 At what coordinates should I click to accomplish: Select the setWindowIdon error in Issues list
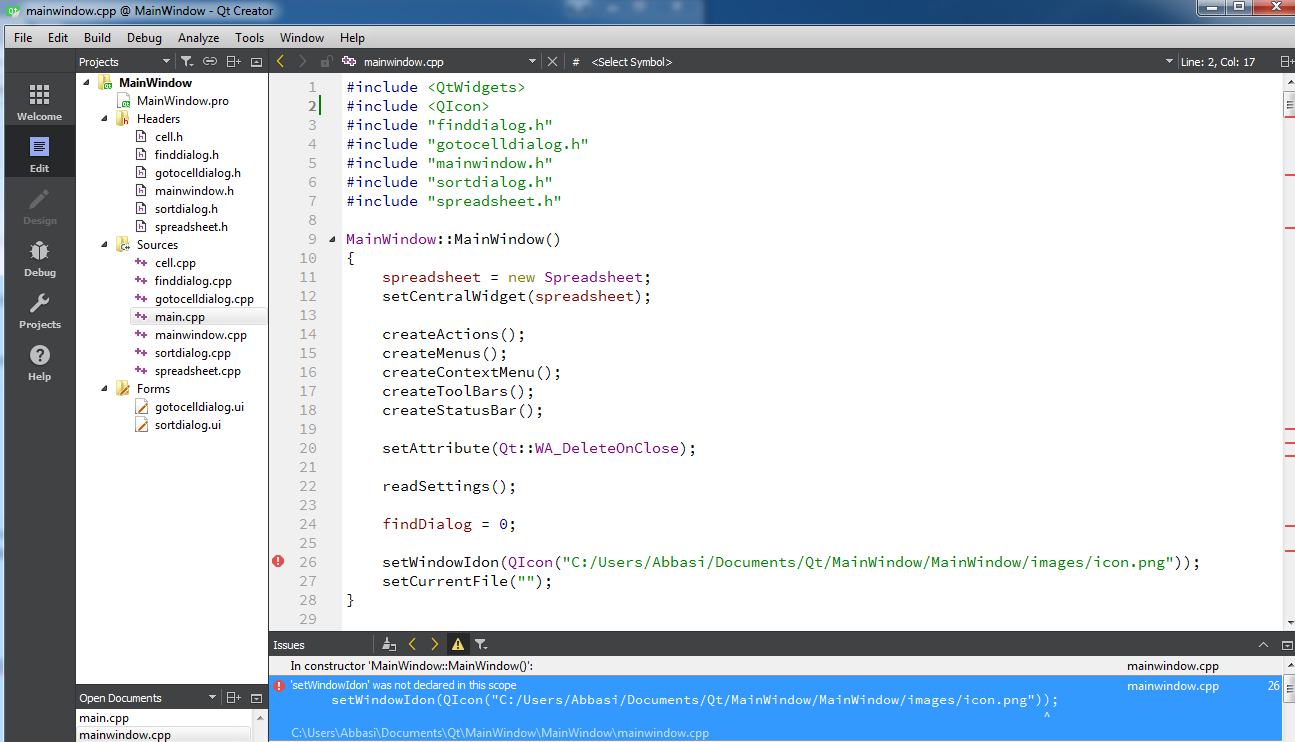coord(781,709)
